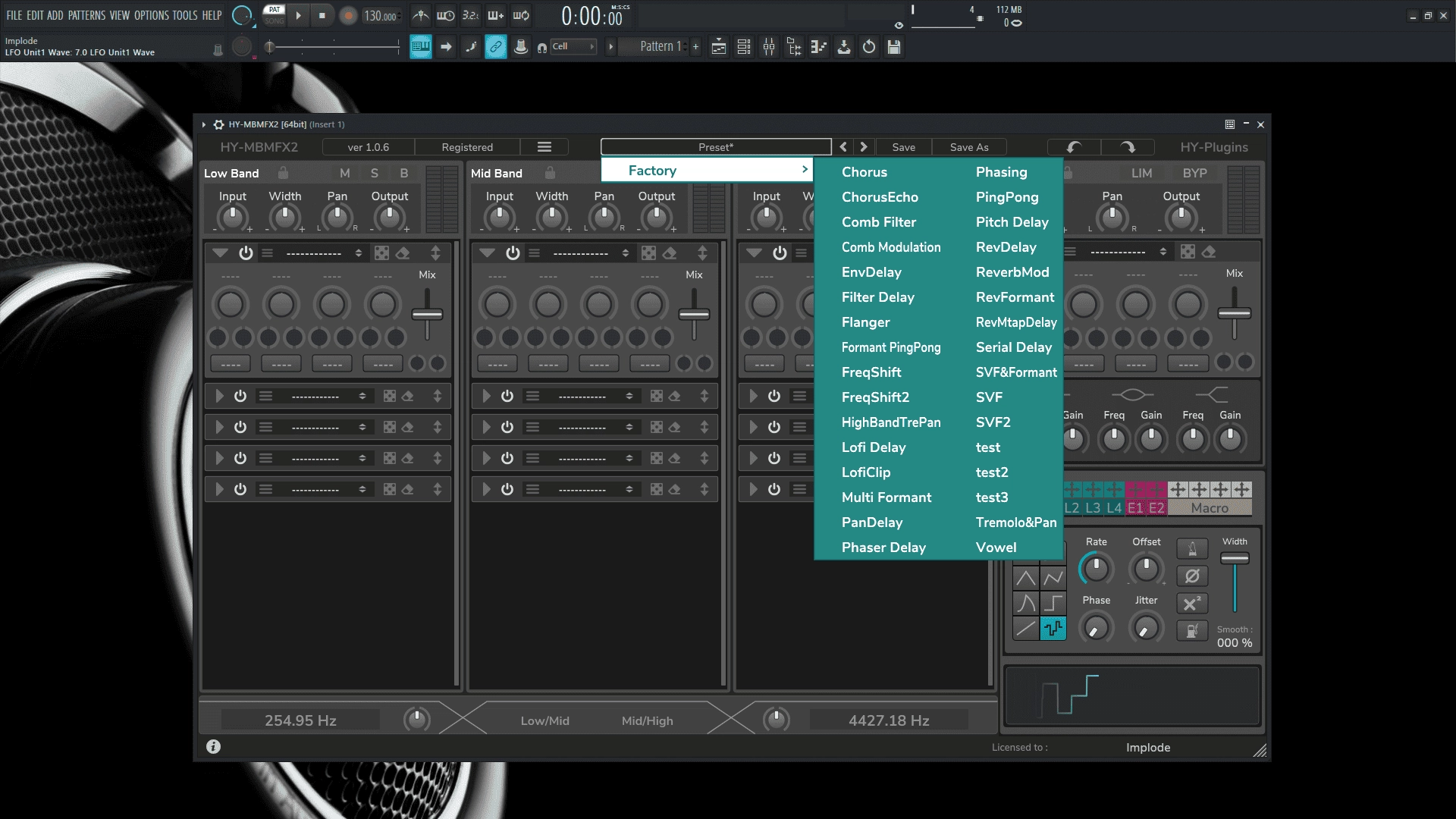
Task: Choose the Tremolo&Pan preset
Action: point(1015,522)
